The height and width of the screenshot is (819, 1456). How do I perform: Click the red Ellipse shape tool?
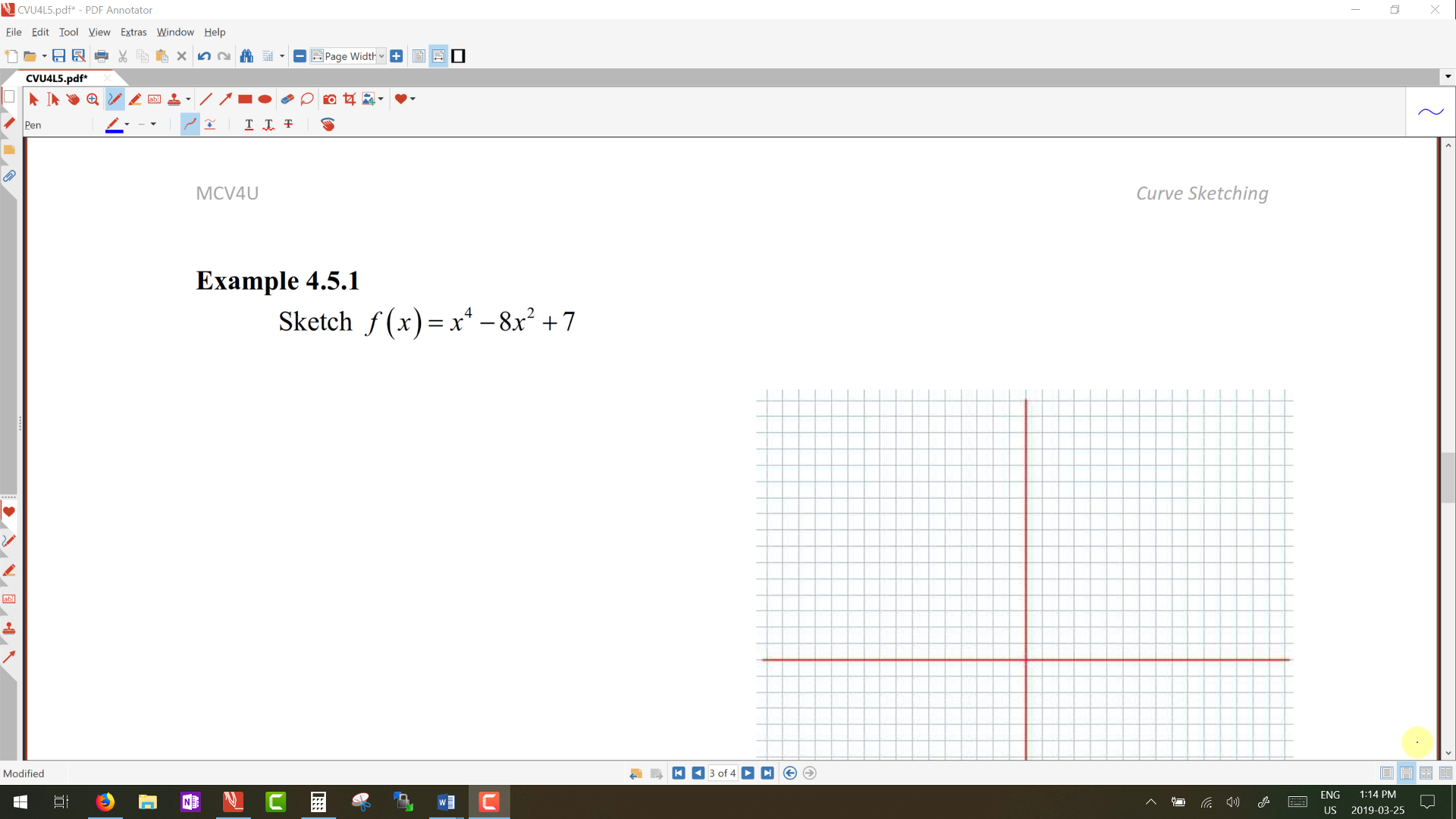pyautogui.click(x=265, y=99)
